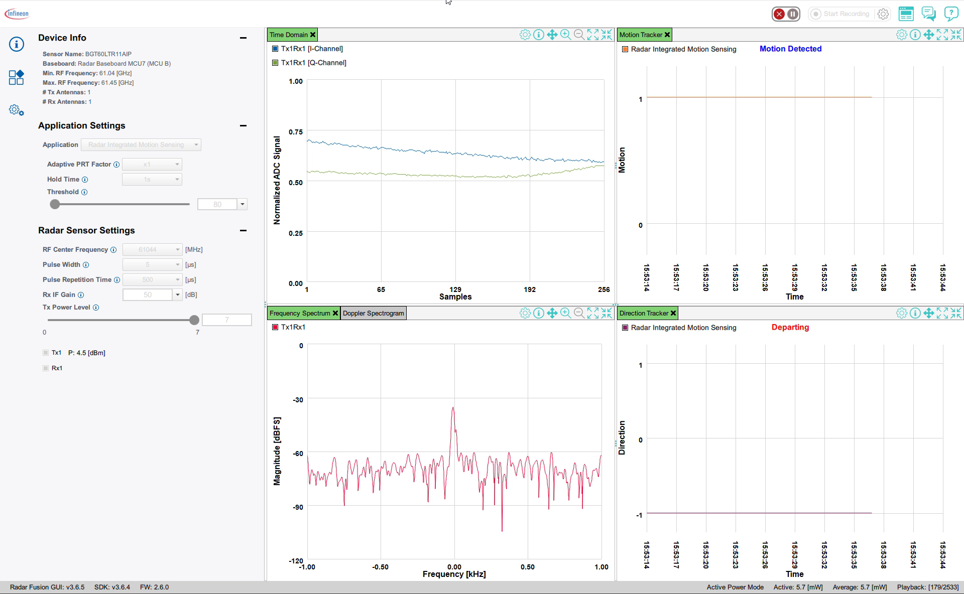Screen dimensions: 964x594
Task: Expand Direction Tracker plot to full view
Action: (942, 313)
